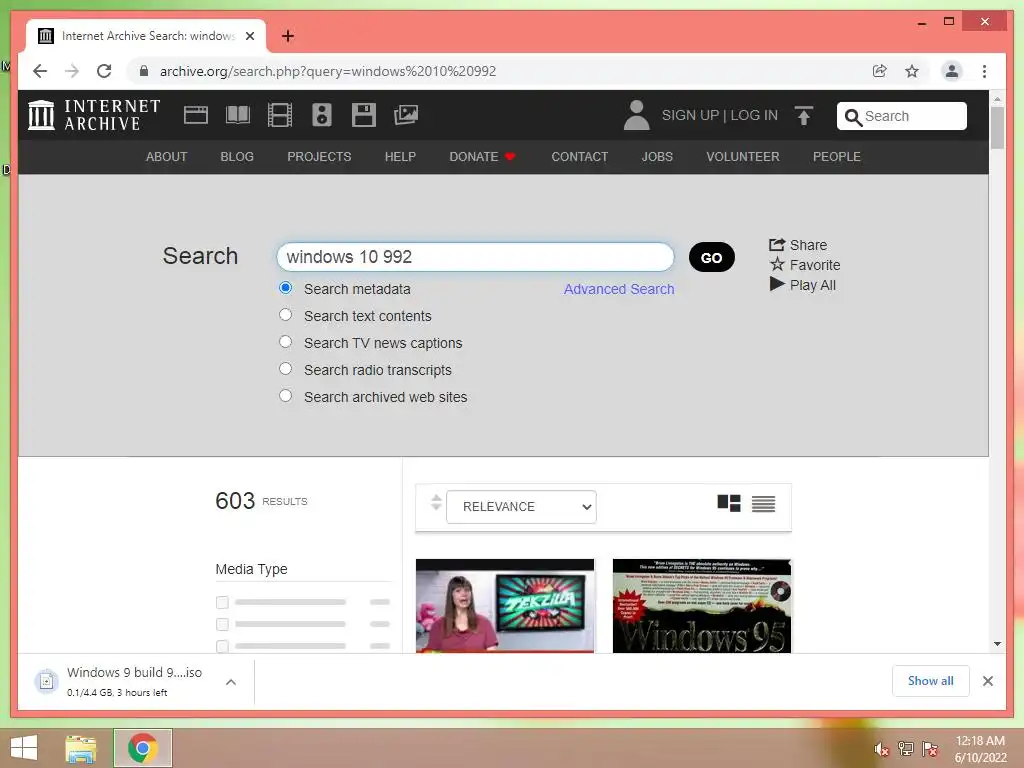1024x768 pixels.
Task: Click the Favorite star icon
Action: tap(777, 264)
